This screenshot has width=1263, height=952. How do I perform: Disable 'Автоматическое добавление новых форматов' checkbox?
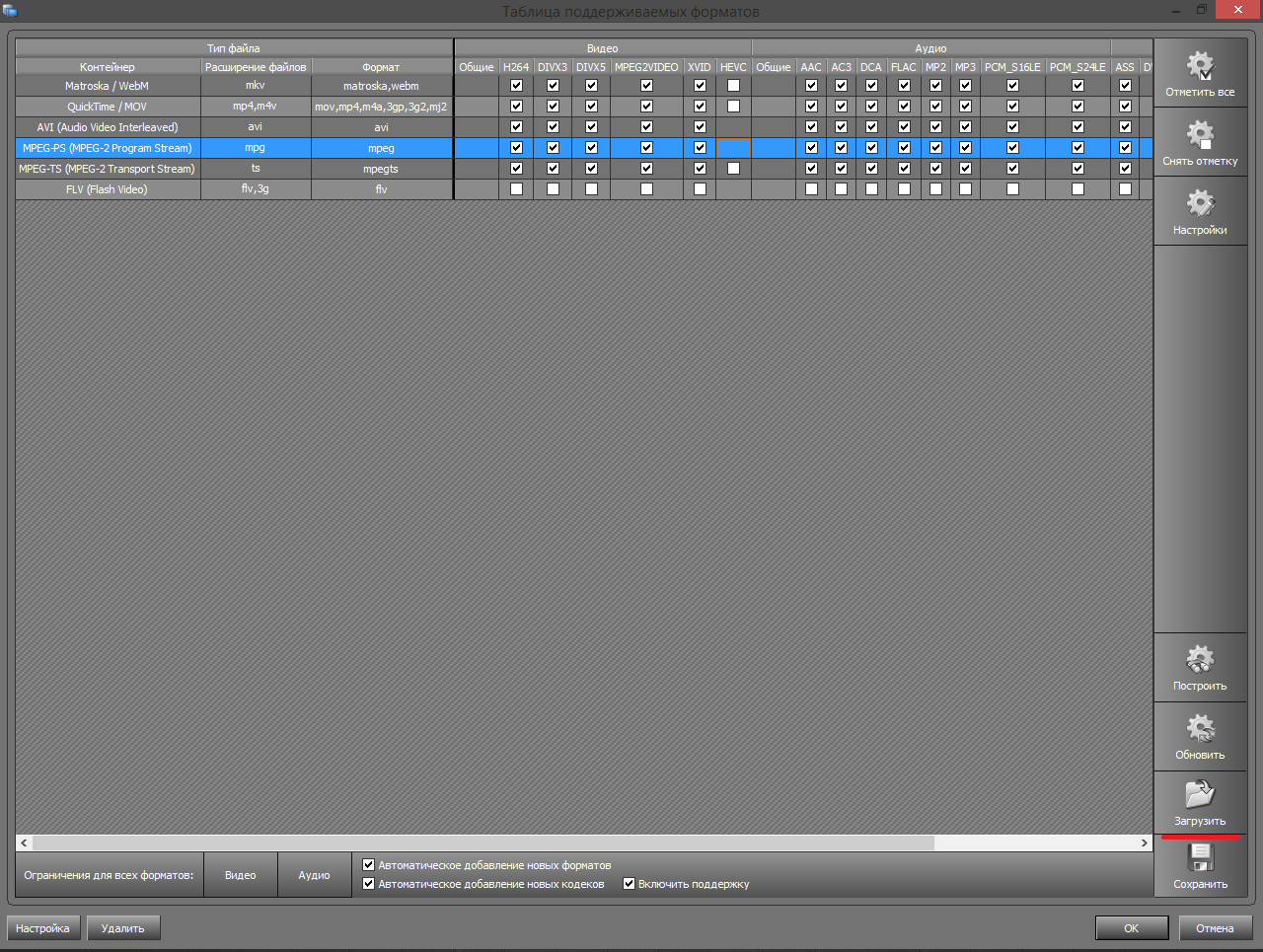[x=368, y=865]
